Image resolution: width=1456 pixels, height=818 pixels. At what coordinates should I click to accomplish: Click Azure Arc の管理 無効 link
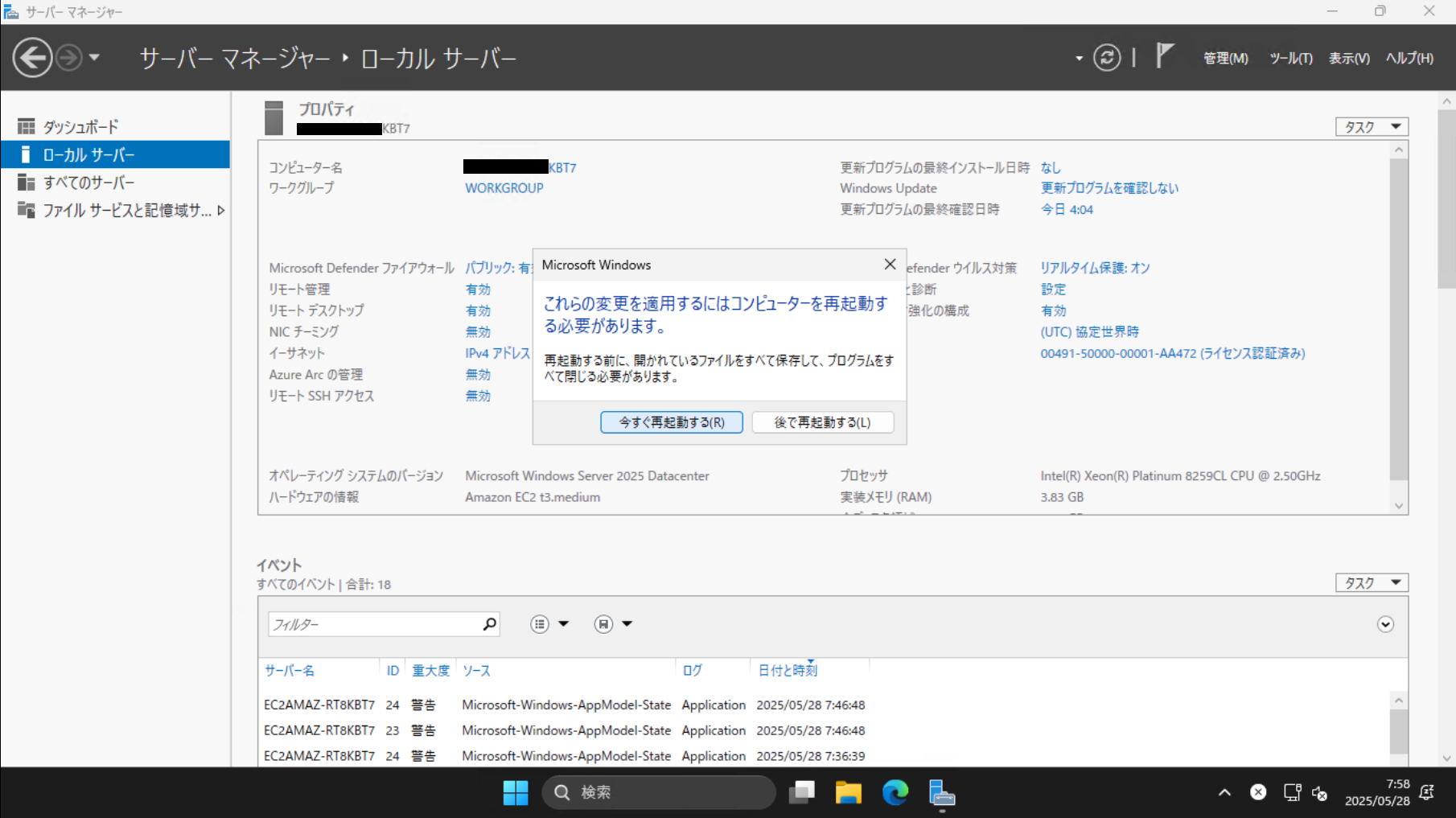pos(478,375)
